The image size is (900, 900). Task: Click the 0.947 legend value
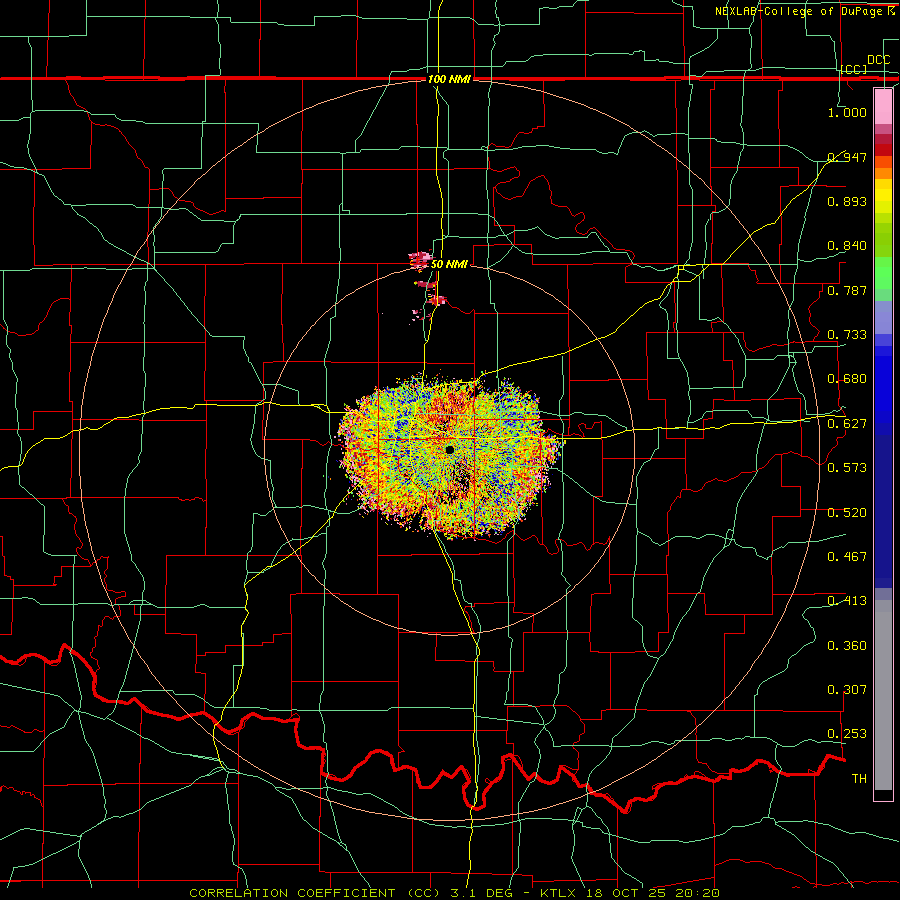pos(847,157)
